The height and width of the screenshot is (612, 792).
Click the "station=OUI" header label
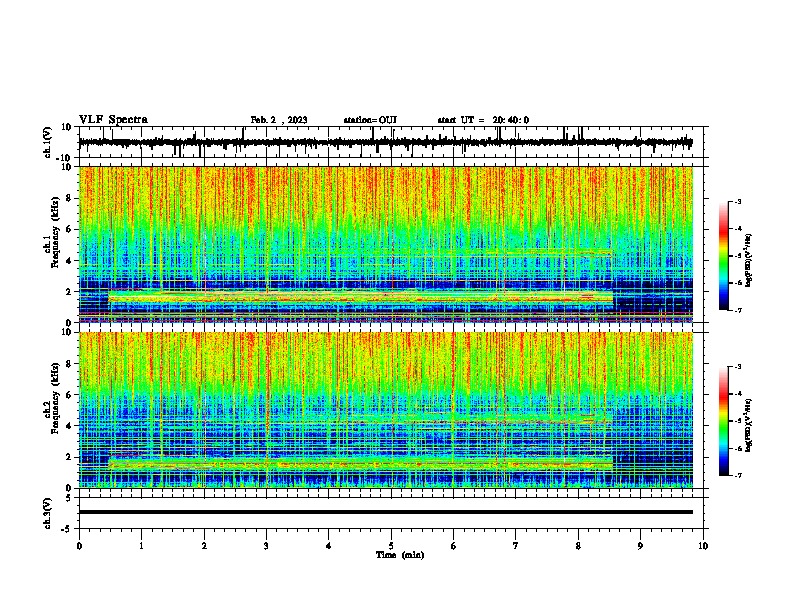coord(370,120)
